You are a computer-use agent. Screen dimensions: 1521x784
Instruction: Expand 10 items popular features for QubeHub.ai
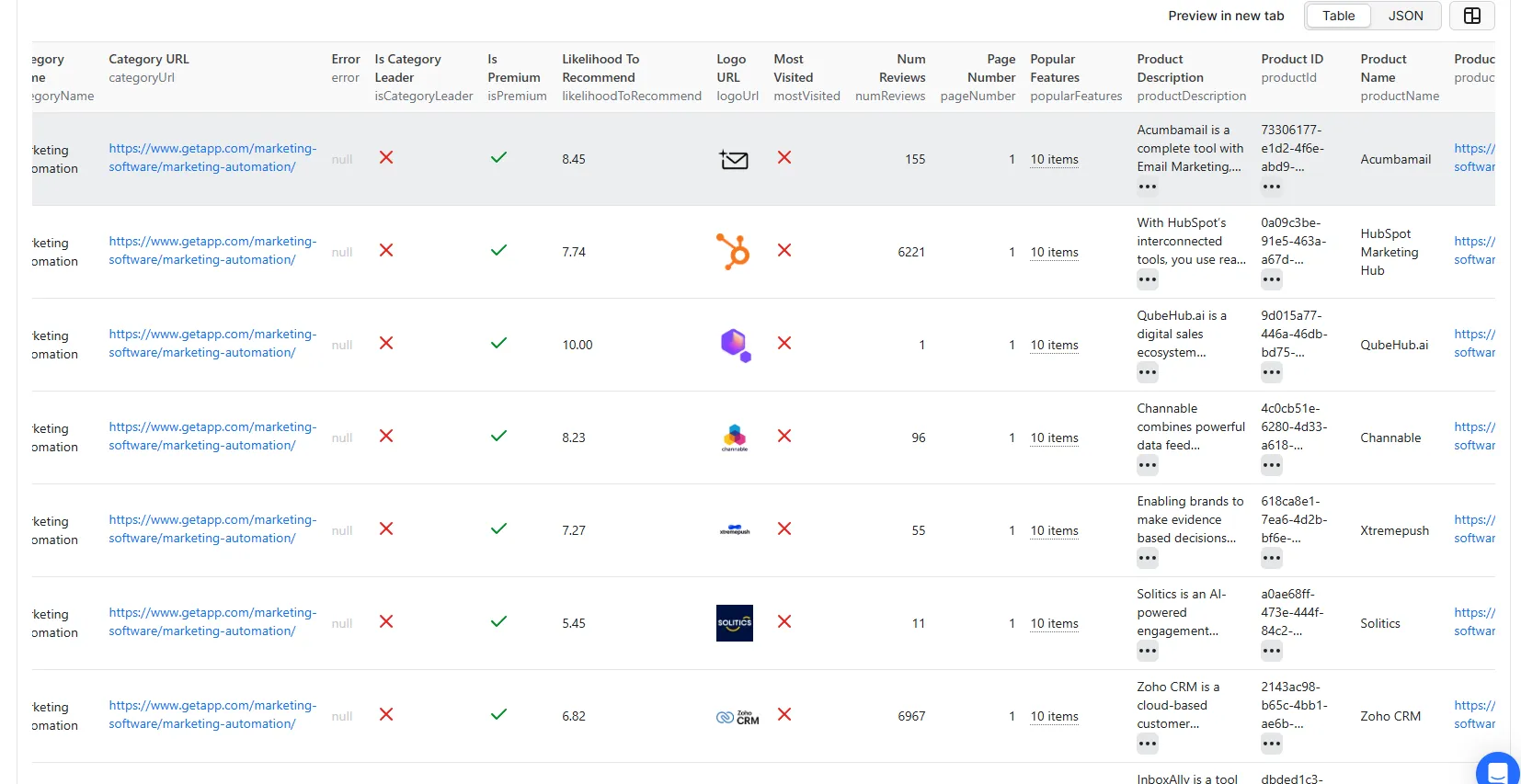[x=1054, y=345]
